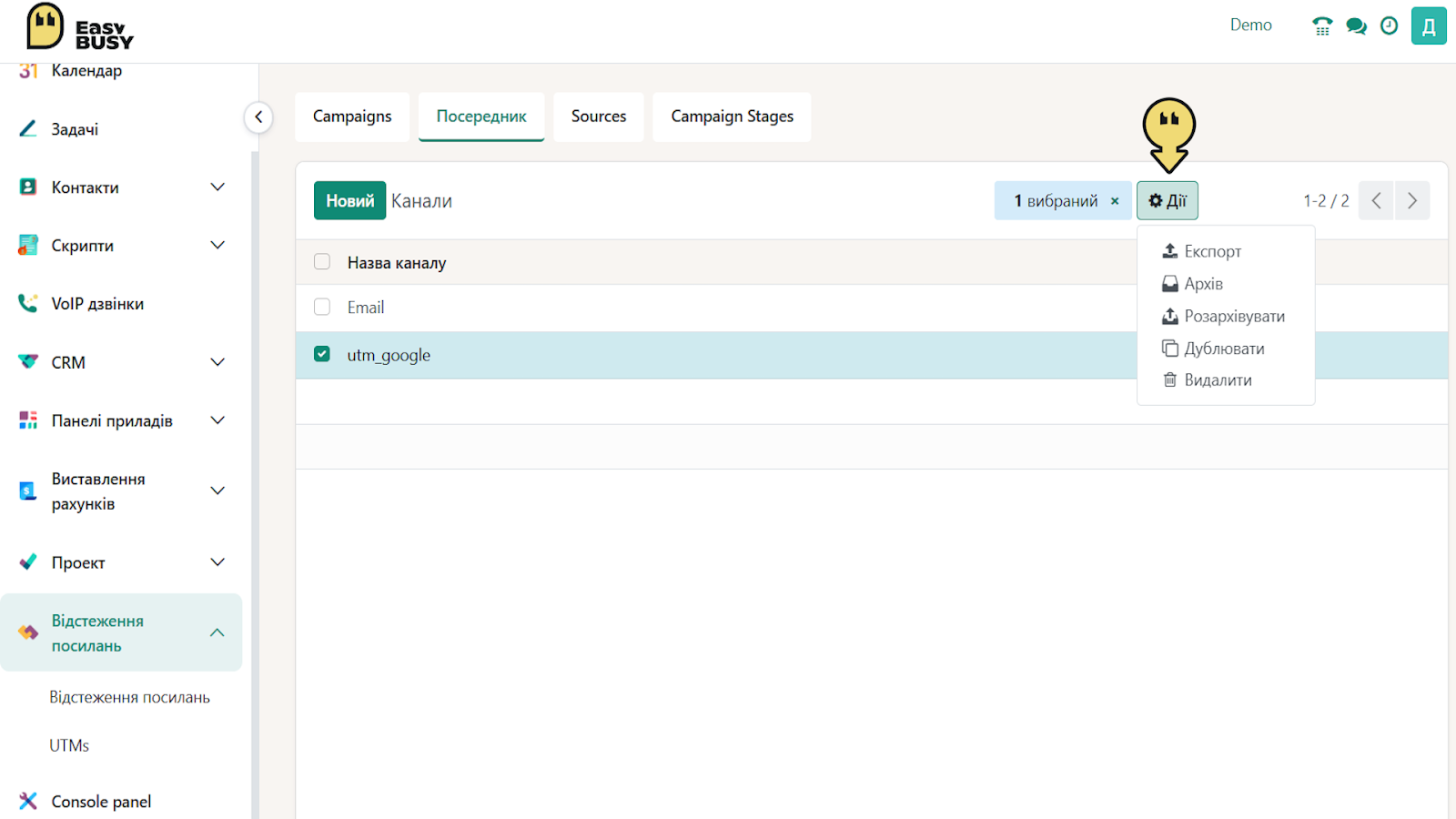
Task: Toggle select-all checkbox in header row
Action: (x=322, y=262)
